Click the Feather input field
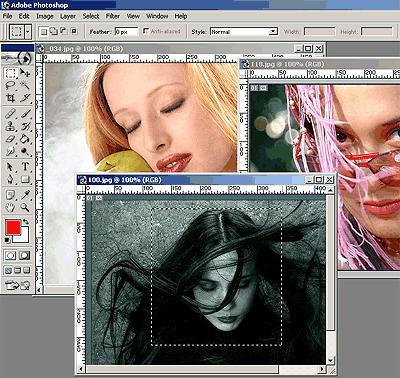 [126, 32]
